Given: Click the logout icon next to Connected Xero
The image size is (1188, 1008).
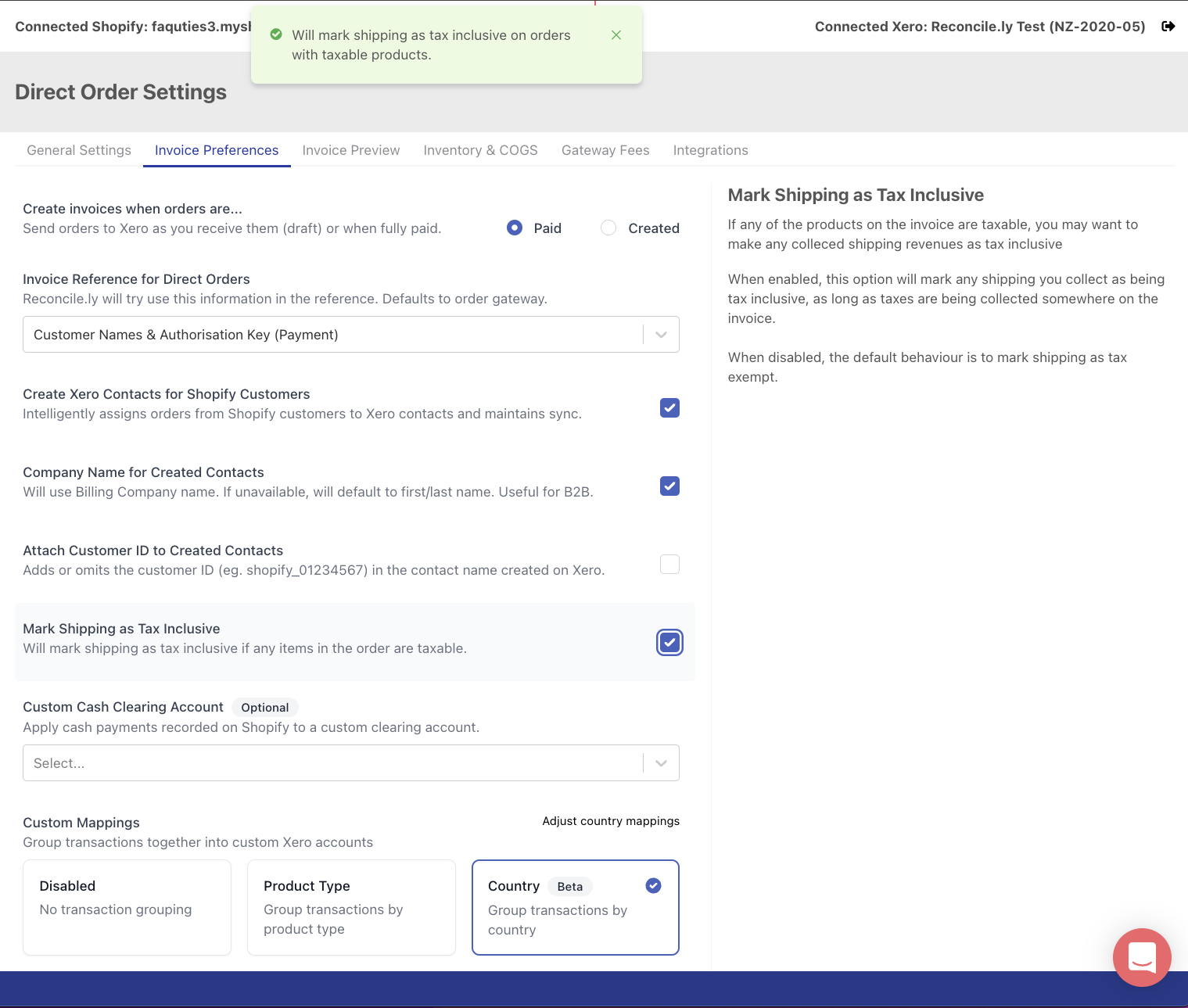Looking at the screenshot, I should 1168,26.
